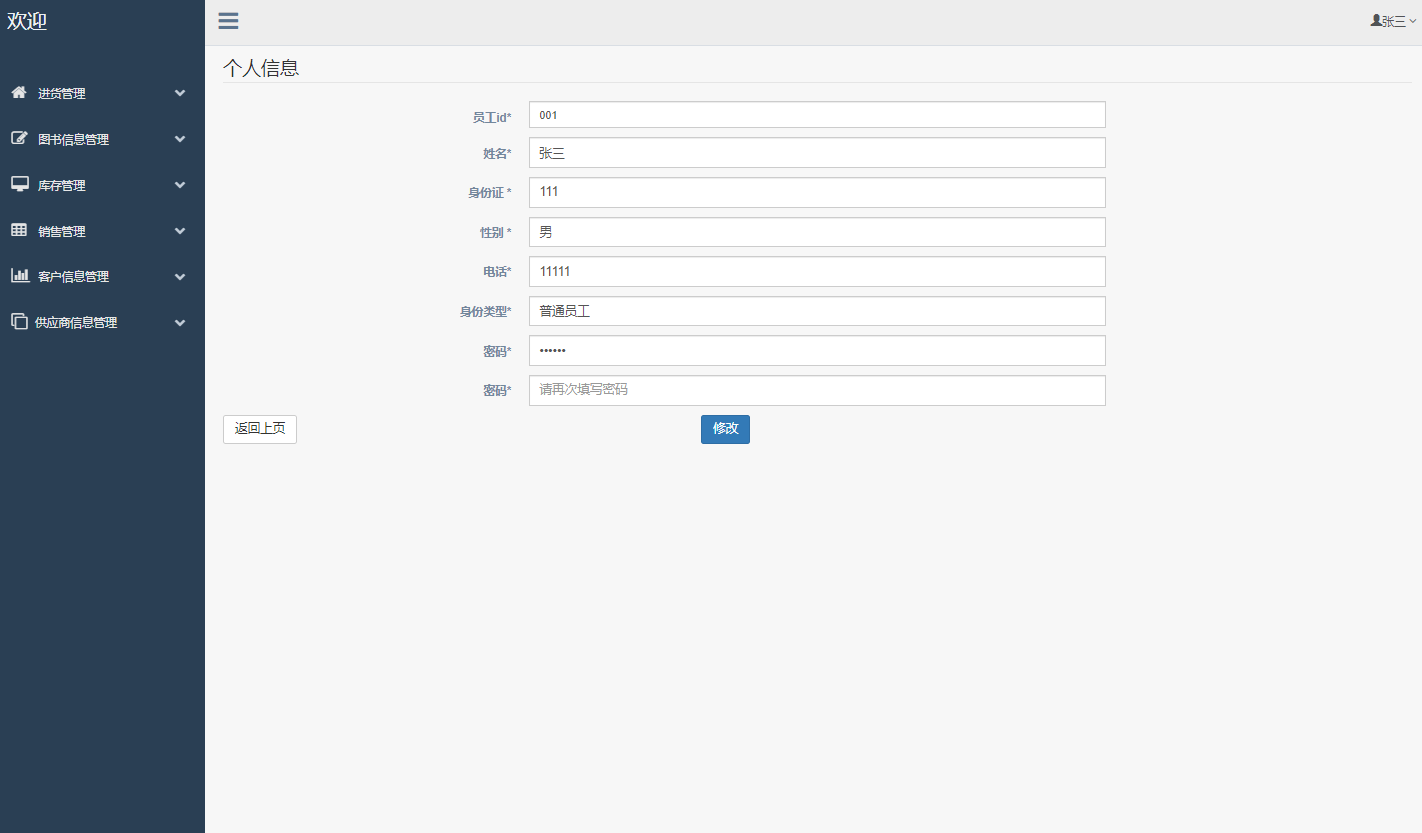This screenshot has width=1422, height=833.
Task: Open the 图书信息管理 sidebar menu
Action: pos(102,139)
